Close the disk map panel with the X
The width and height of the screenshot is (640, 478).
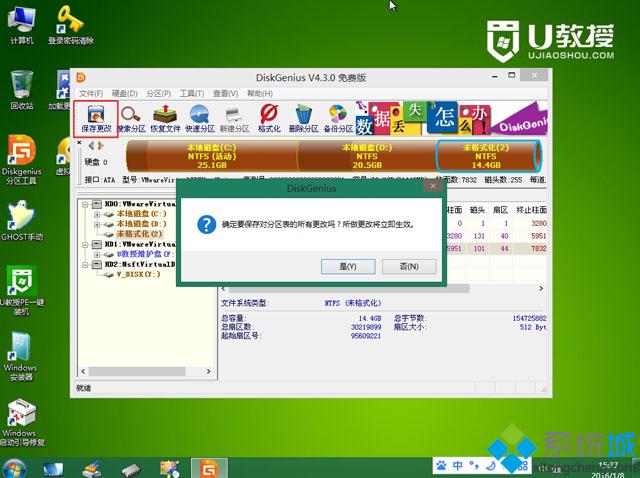click(x=80, y=143)
